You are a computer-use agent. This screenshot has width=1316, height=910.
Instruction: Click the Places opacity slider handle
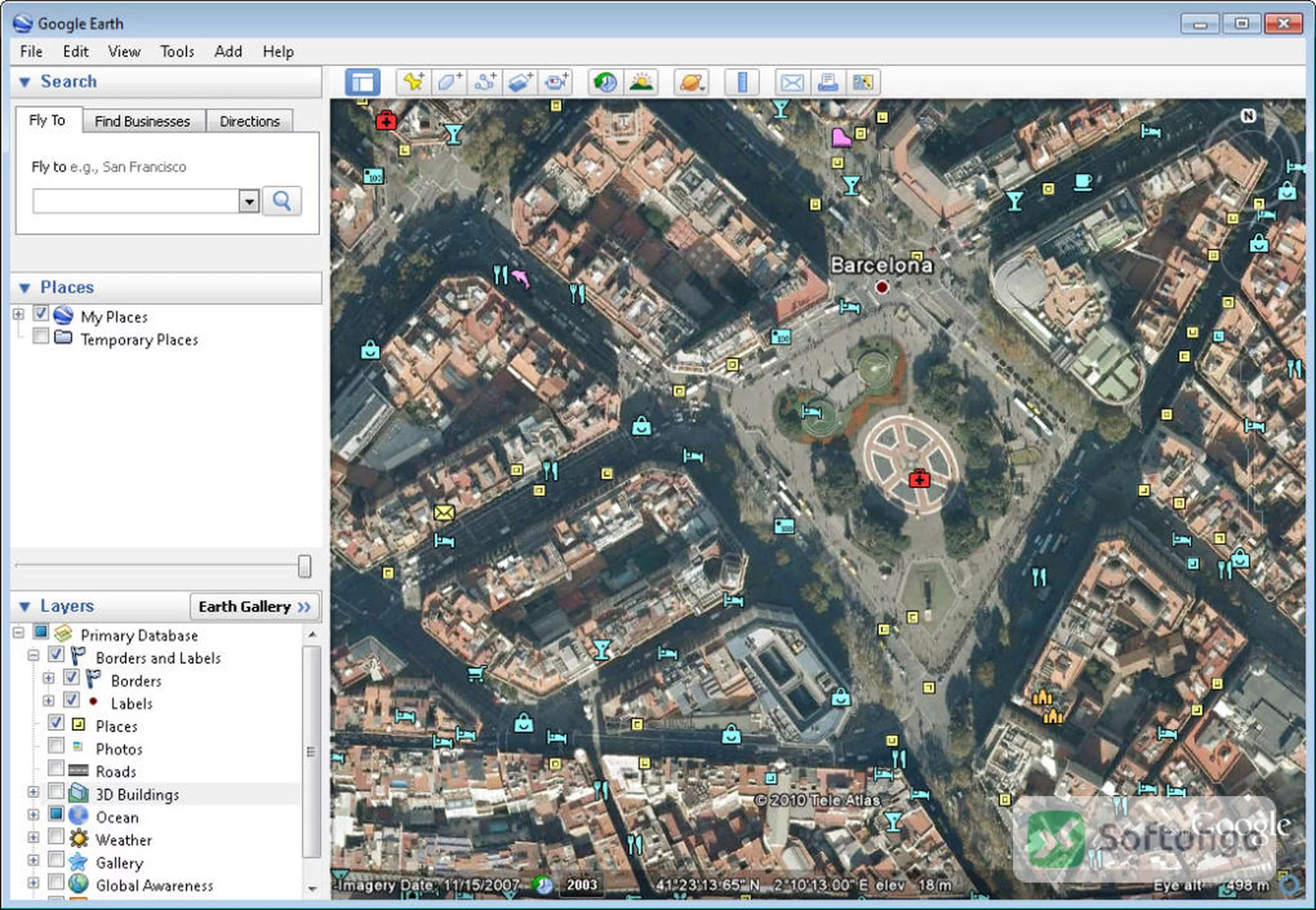point(304,566)
